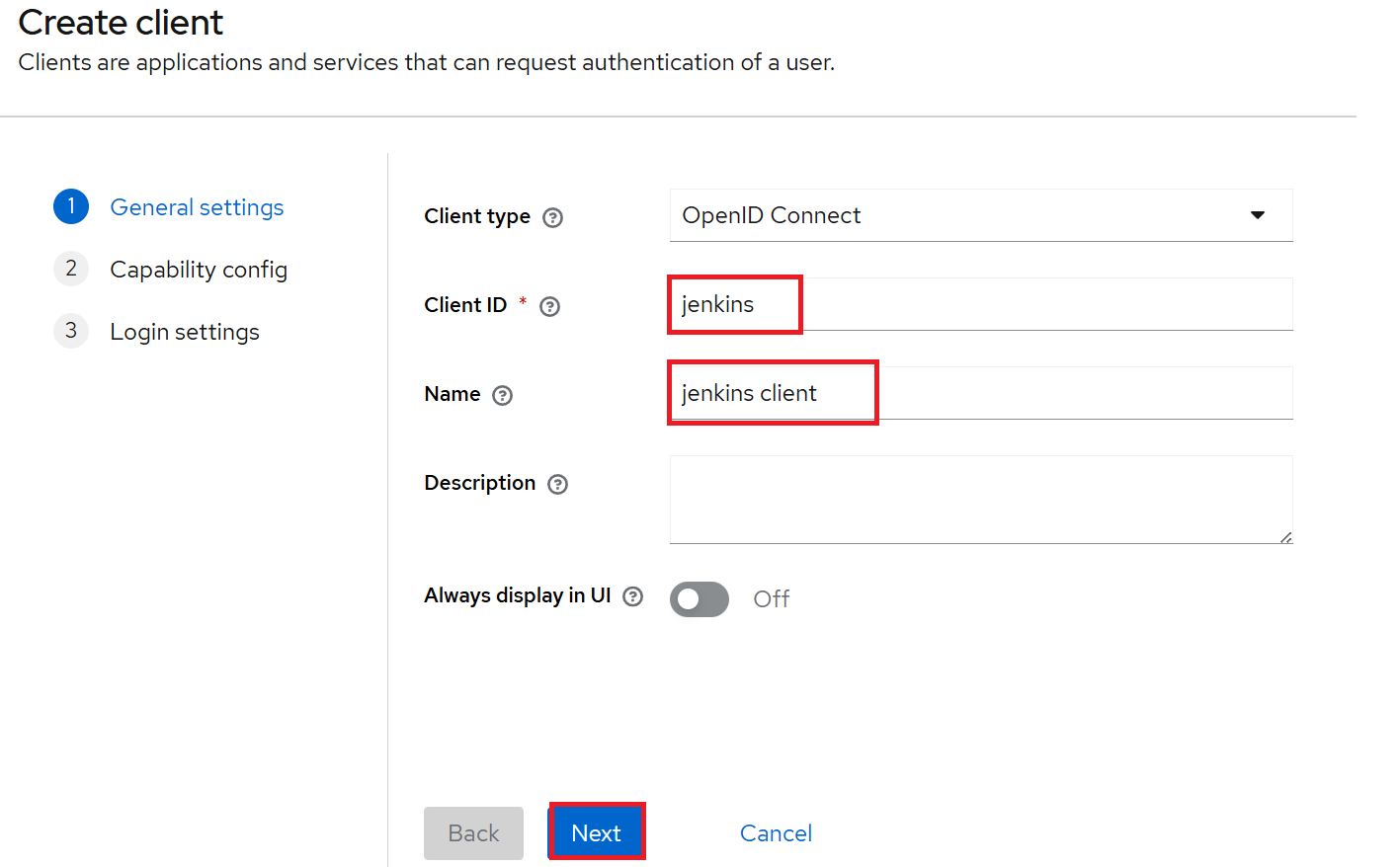Show help tooltip for Name field

pyautogui.click(x=503, y=395)
